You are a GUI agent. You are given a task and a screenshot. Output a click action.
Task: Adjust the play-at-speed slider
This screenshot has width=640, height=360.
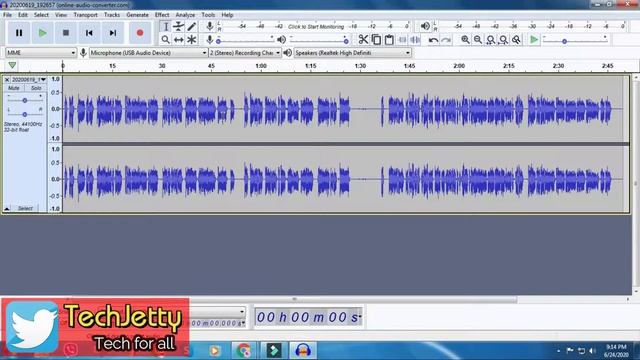coord(575,41)
